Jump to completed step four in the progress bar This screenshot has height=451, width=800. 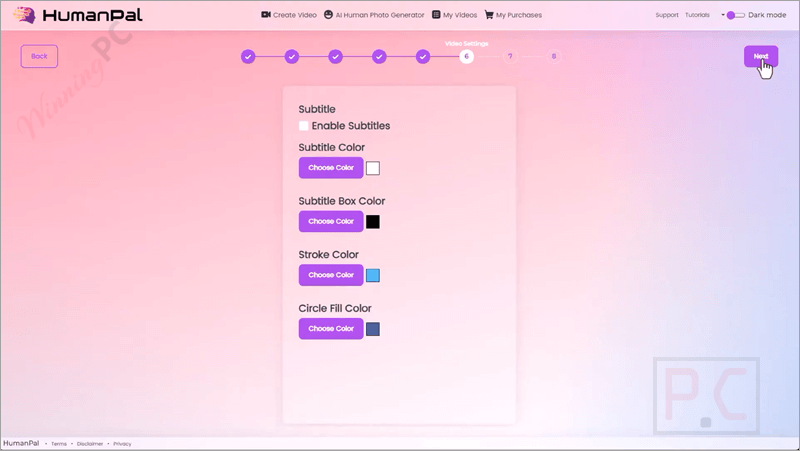coord(379,57)
